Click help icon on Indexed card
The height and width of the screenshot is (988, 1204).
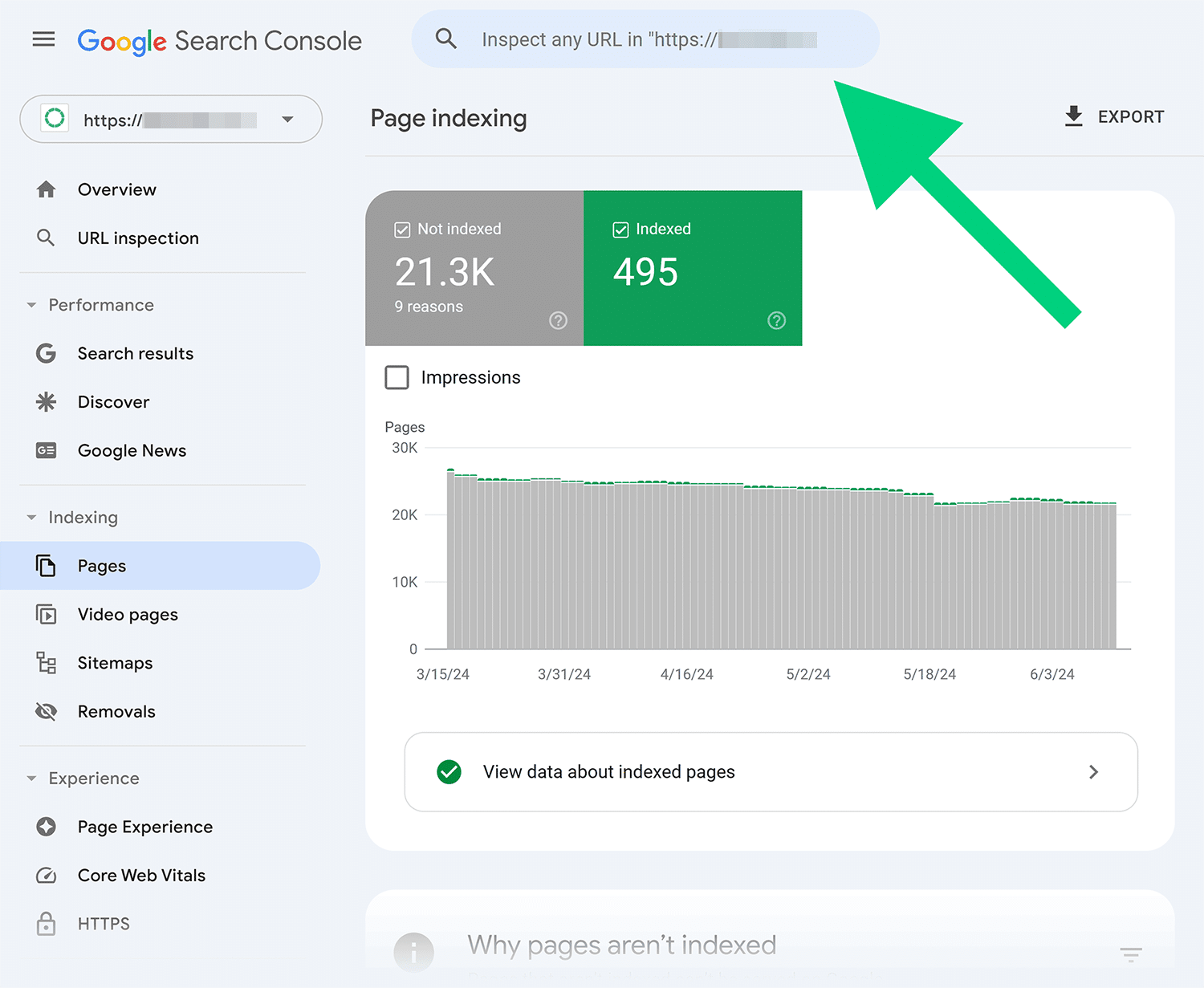776,321
